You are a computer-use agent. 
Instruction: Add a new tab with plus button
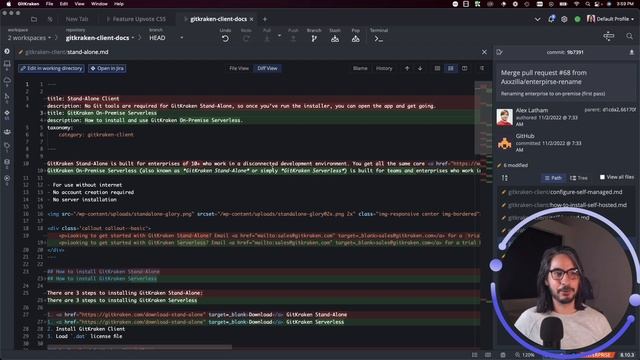pos(264,19)
